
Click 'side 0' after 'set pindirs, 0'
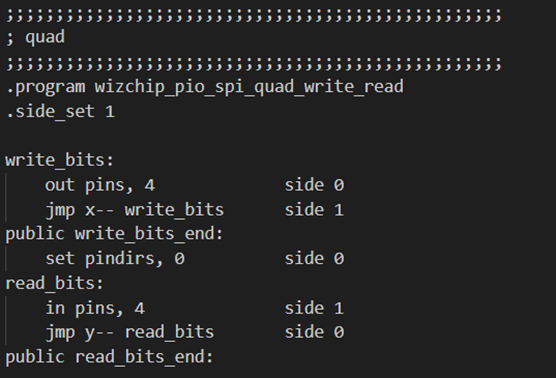315,259
